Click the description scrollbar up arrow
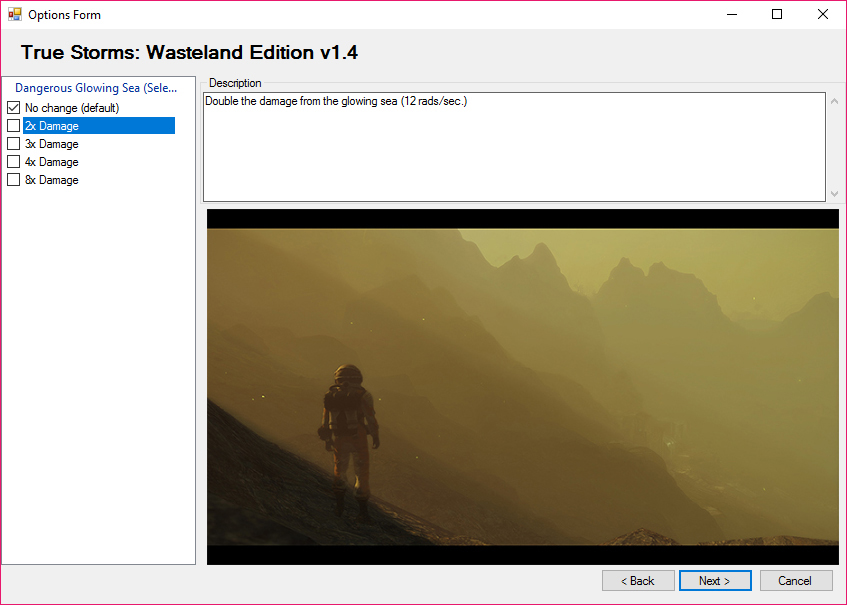Viewport: 847px width, 605px height. [x=834, y=101]
